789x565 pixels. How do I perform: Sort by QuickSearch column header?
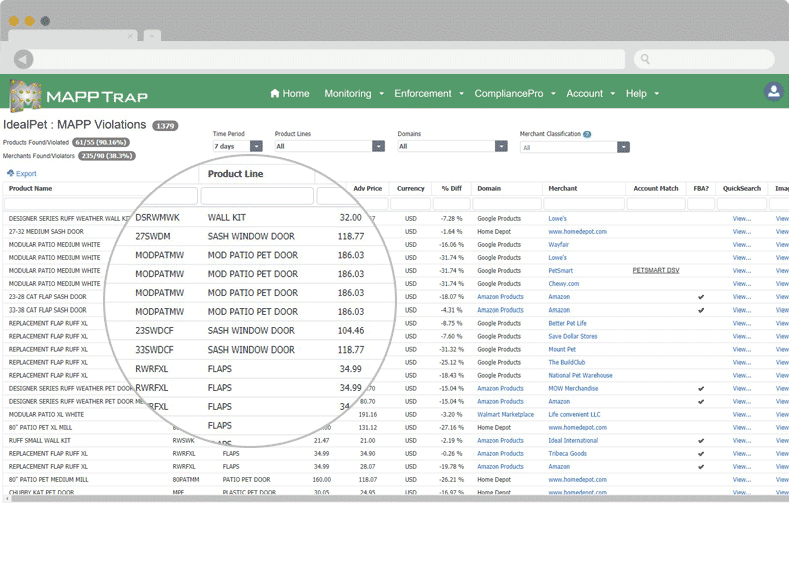[742, 189]
